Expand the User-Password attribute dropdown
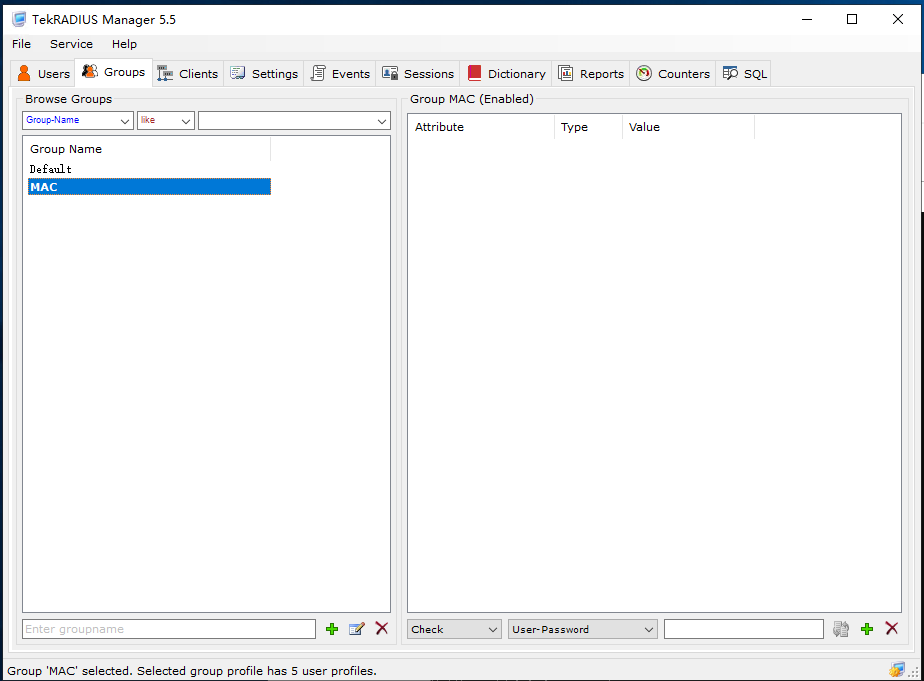Screen dimensions: 924x681 tap(582, 629)
